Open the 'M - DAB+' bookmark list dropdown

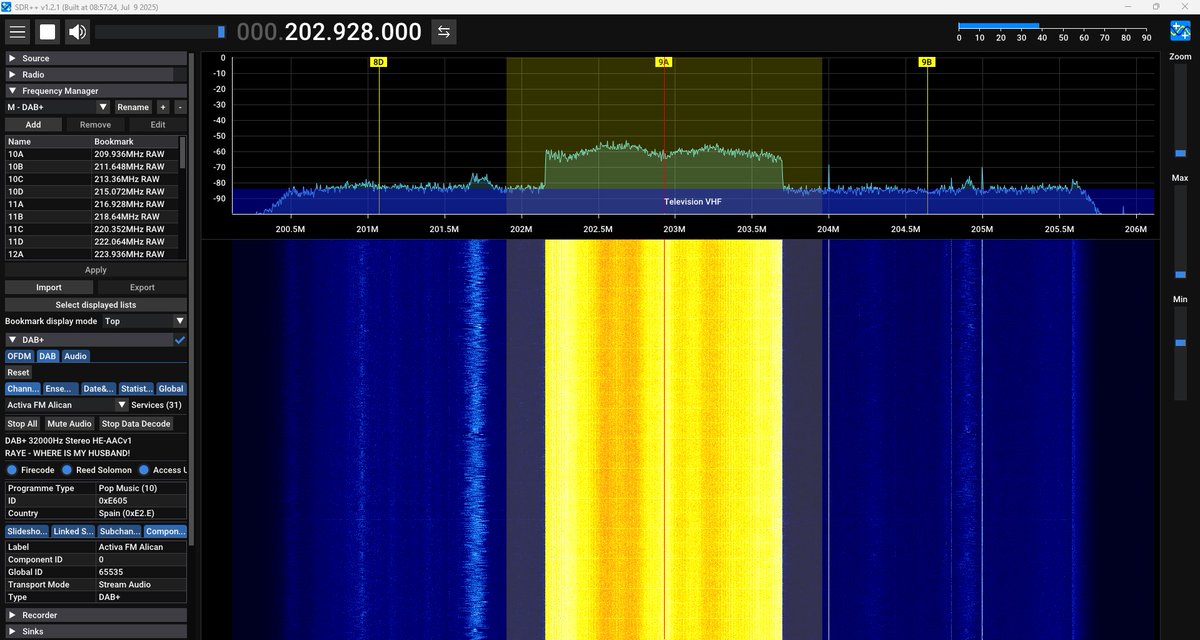click(x=58, y=107)
